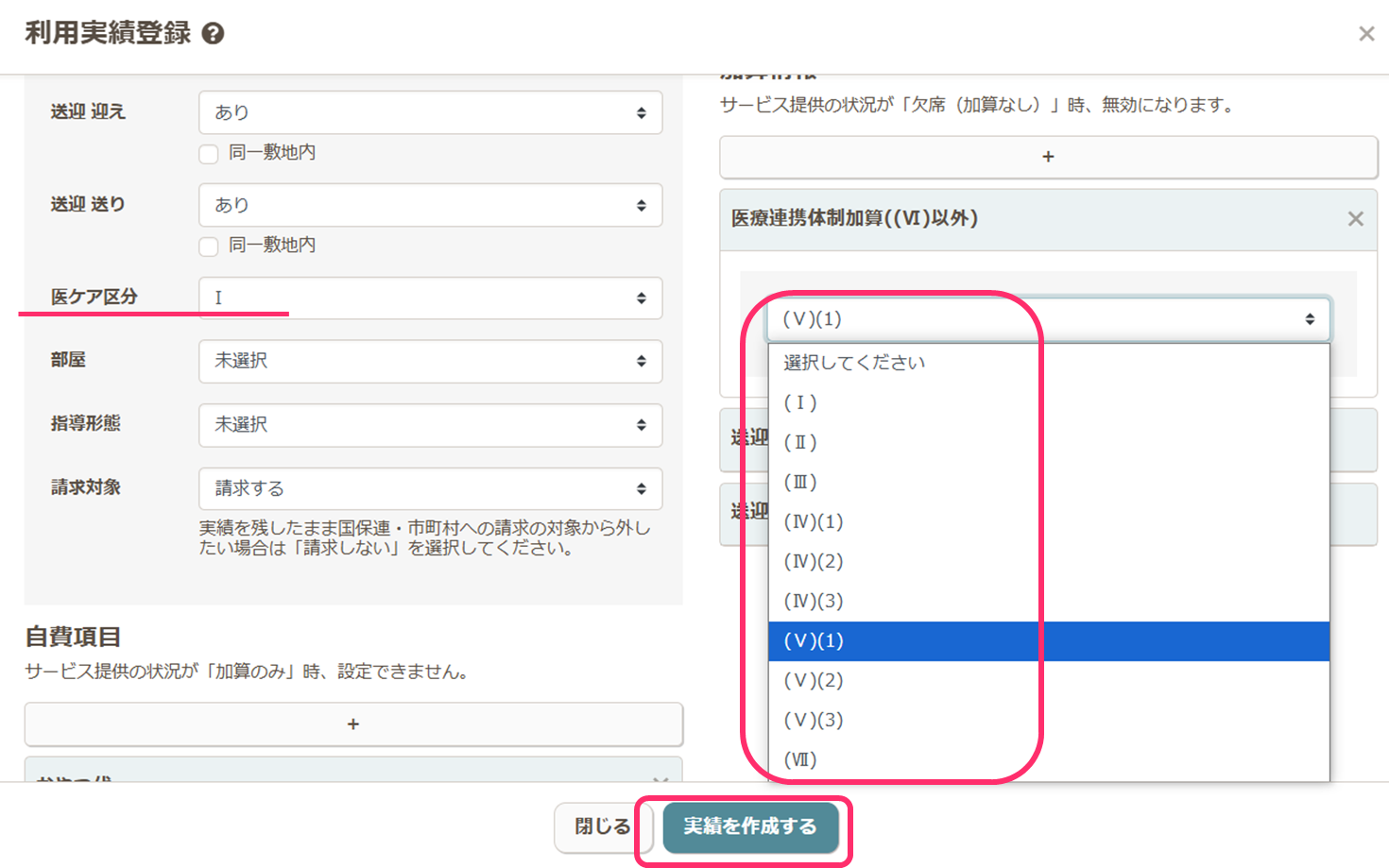
Task: Select option (Ⅳ)(2) from the list
Action: point(814,561)
